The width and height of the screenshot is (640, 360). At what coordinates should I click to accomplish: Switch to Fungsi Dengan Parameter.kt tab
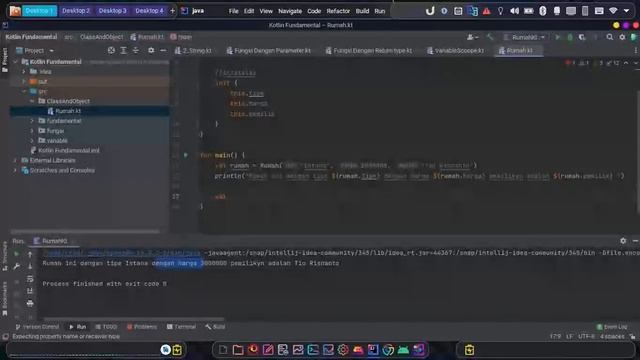tap(269, 51)
